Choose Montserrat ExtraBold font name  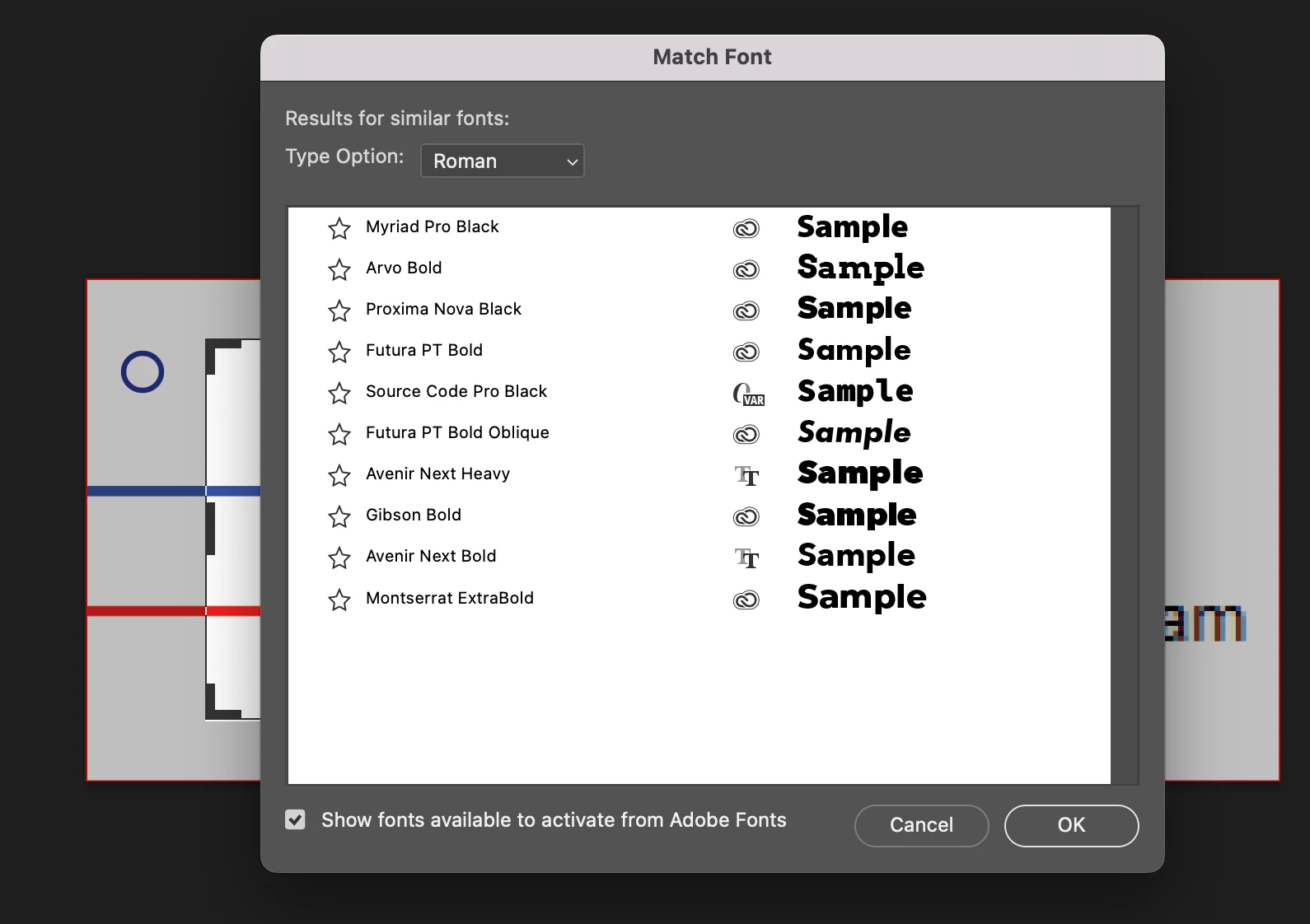click(450, 598)
